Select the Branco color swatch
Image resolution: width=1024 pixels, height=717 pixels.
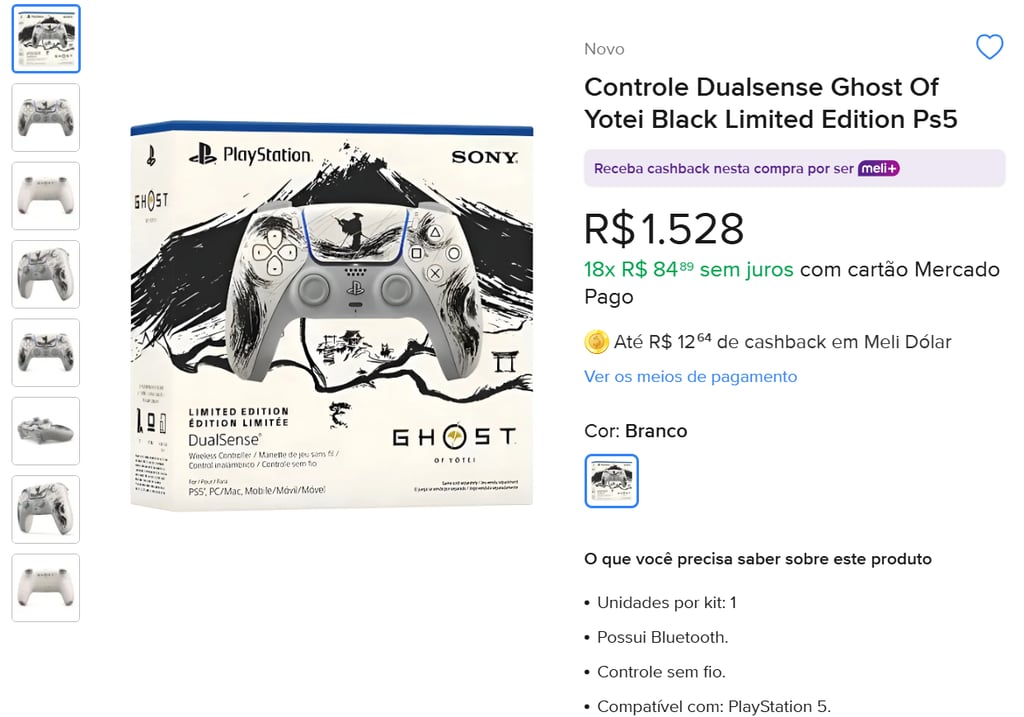[611, 481]
